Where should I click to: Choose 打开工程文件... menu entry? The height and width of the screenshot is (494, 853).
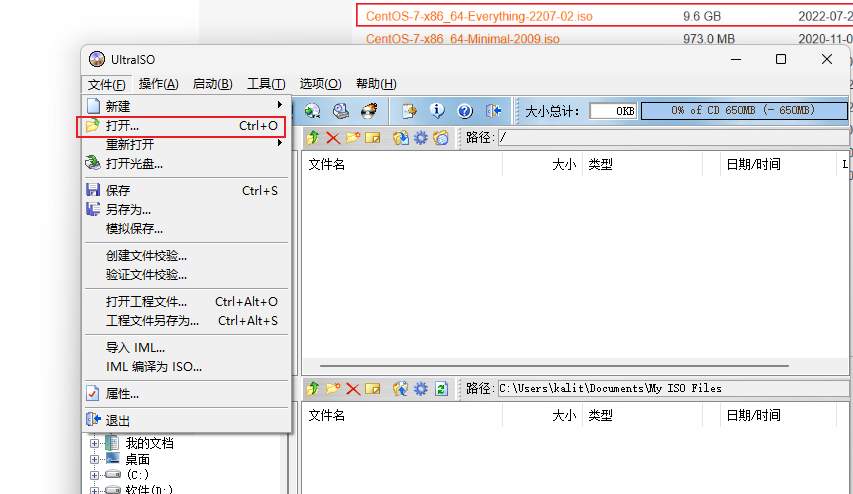186,301
